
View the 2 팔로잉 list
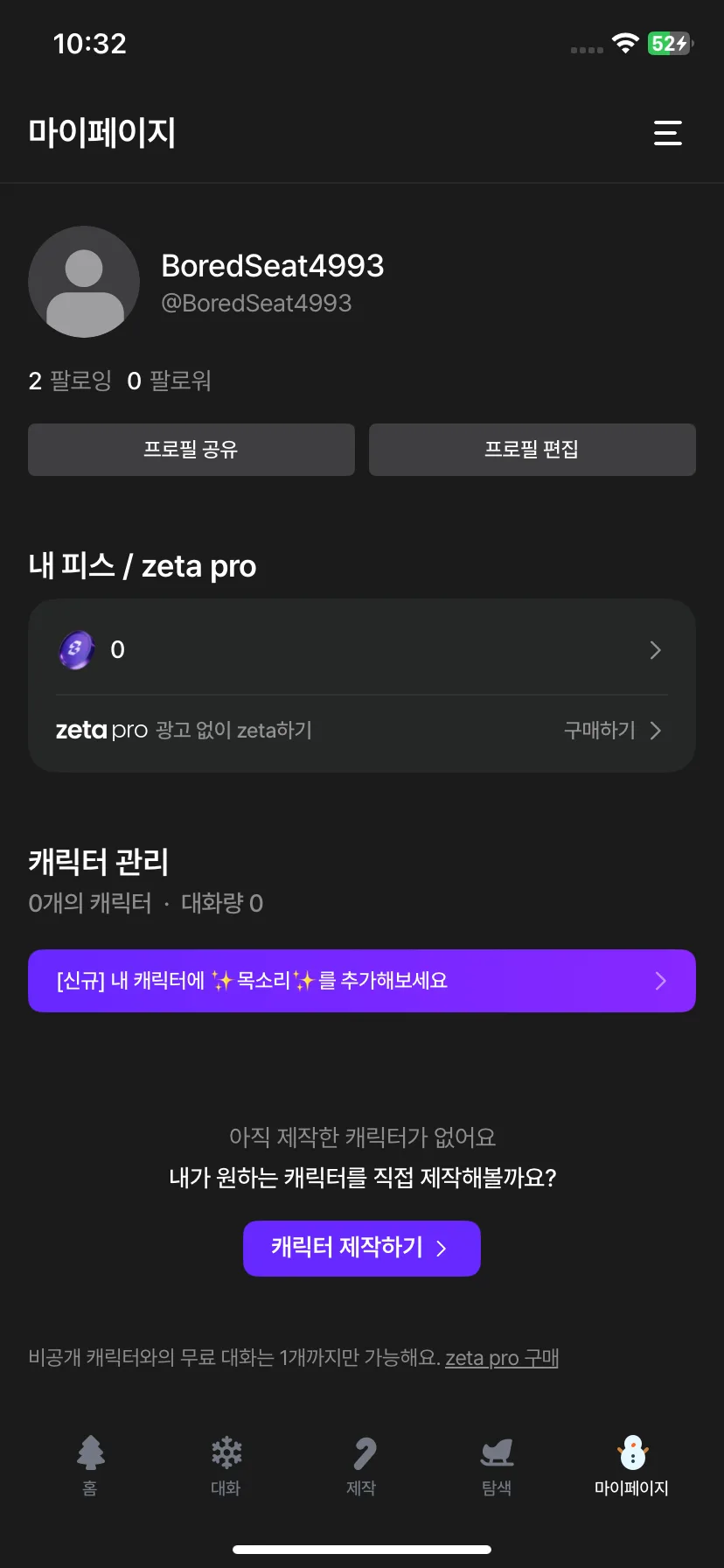(70, 381)
